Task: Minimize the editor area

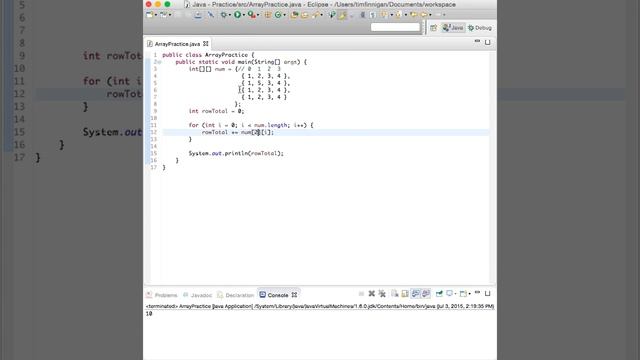Action: click(x=477, y=42)
